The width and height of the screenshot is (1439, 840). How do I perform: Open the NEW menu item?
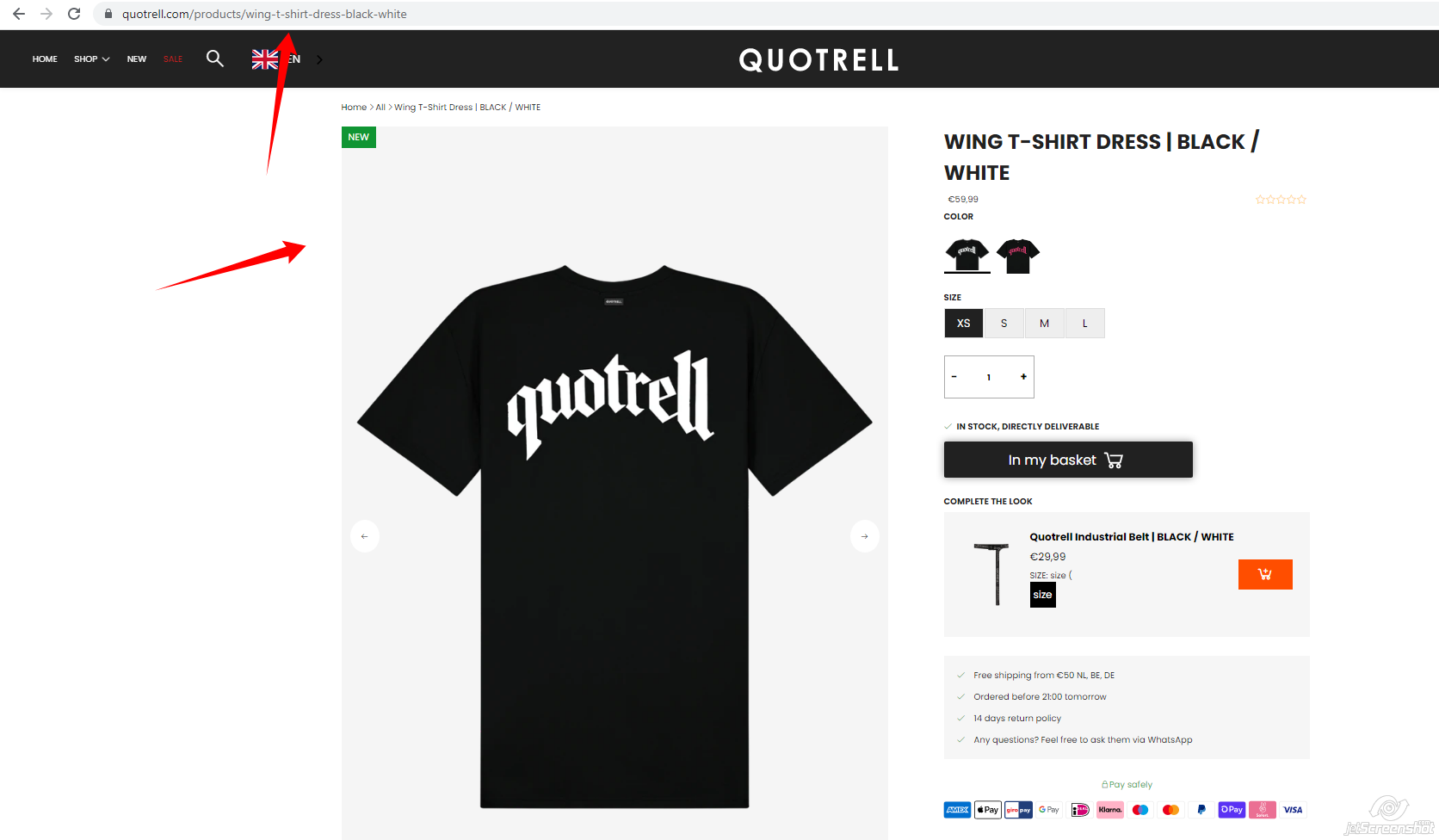[x=137, y=59]
